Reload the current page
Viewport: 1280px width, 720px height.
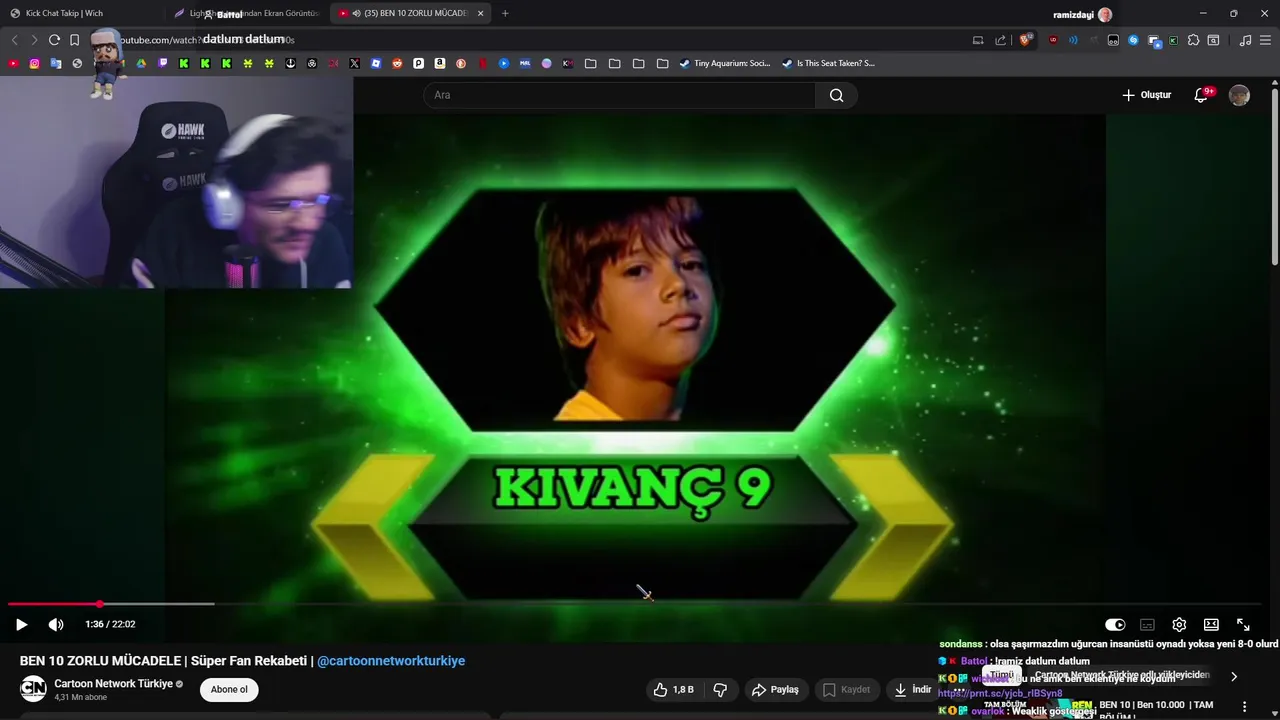click(x=54, y=40)
